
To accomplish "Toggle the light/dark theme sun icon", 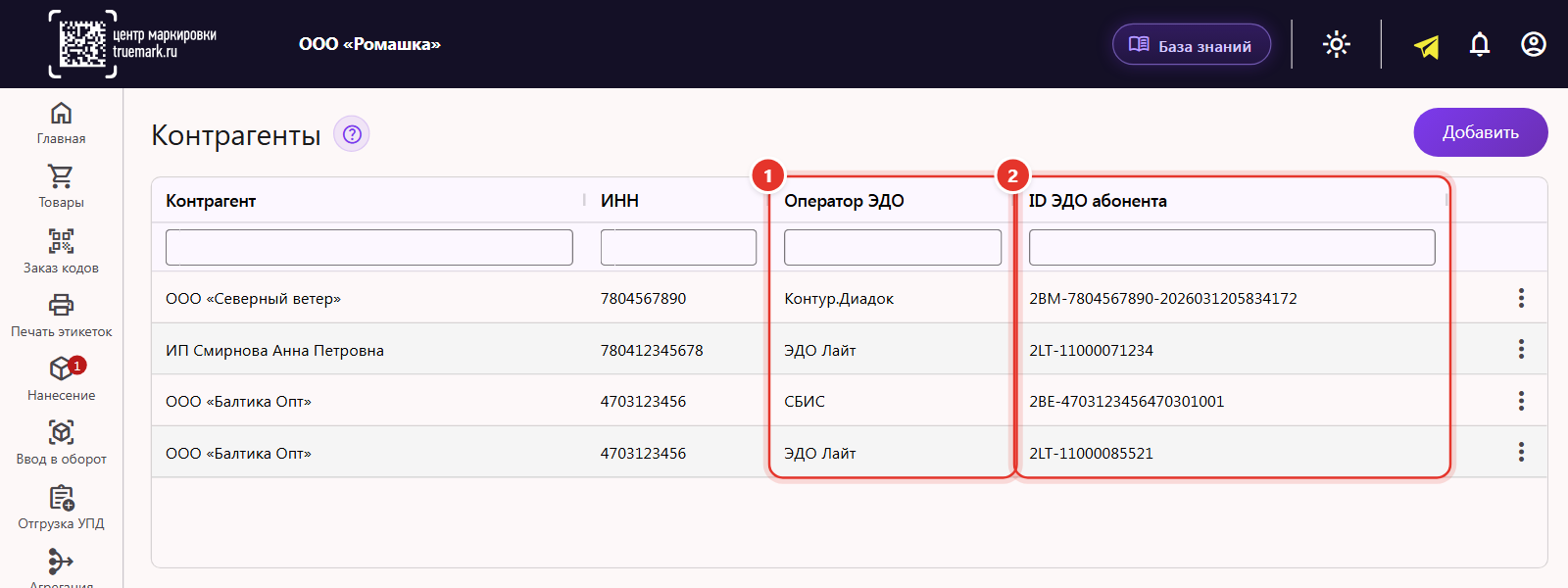I will coord(1337,44).
